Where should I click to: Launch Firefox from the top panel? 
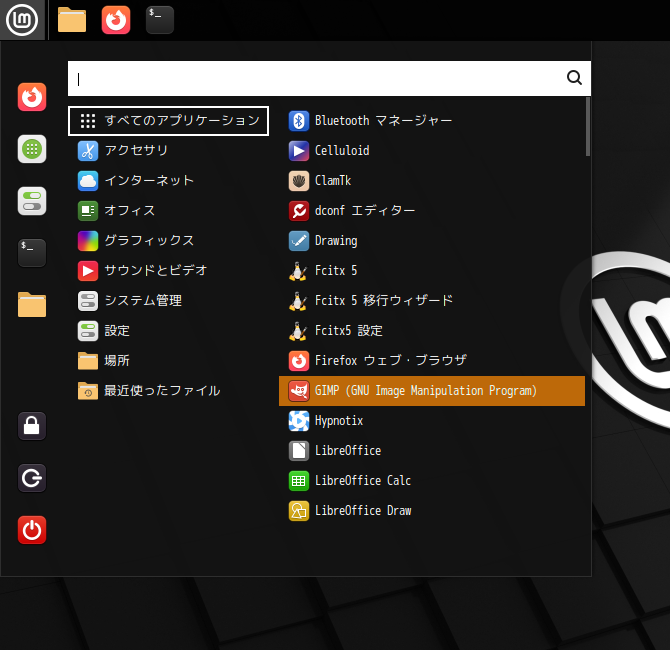click(116, 20)
